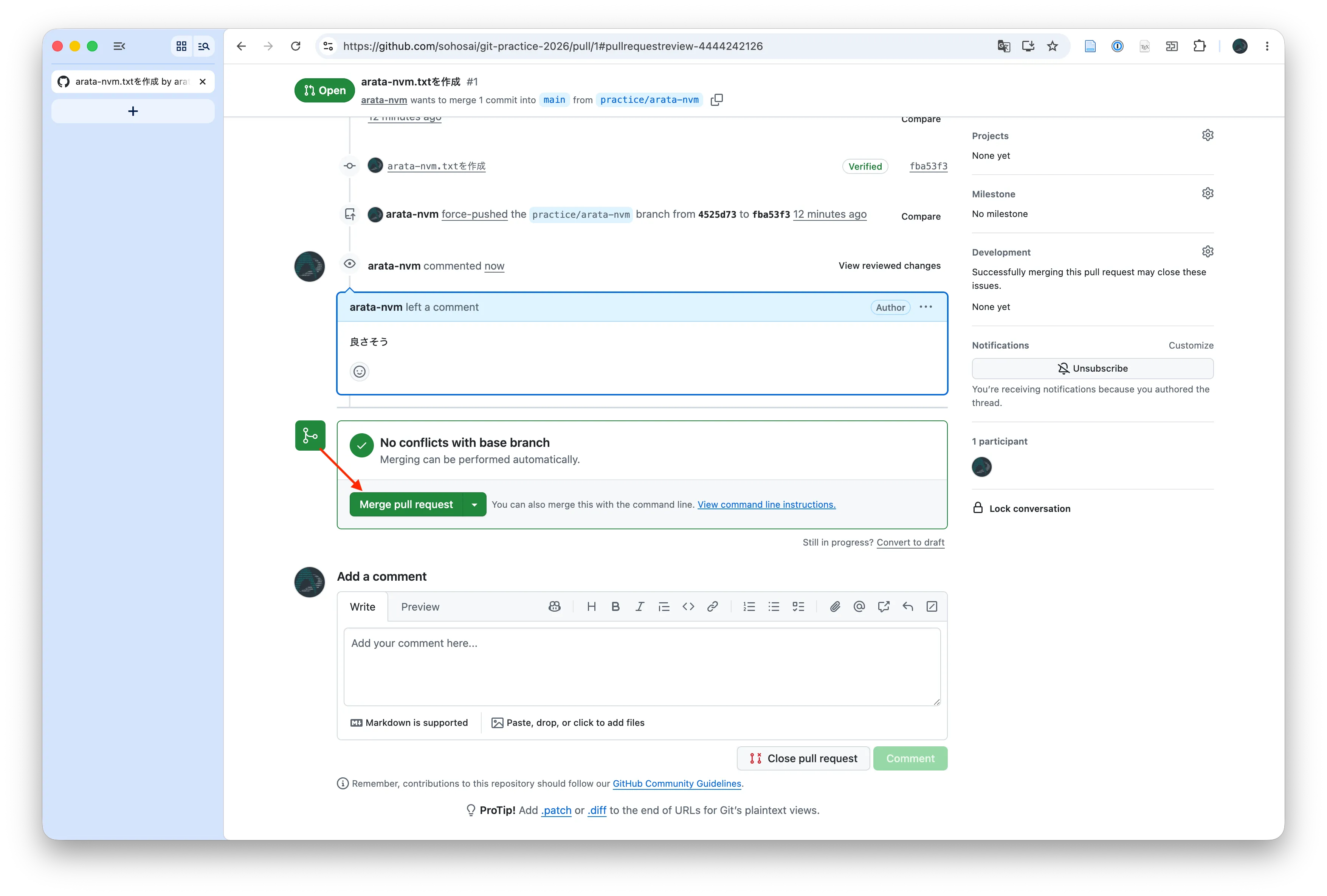Image resolution: width=1327 pixels, height=896 pixels.
Task: Open the View command line instructions link
Action: coord(766,504)
